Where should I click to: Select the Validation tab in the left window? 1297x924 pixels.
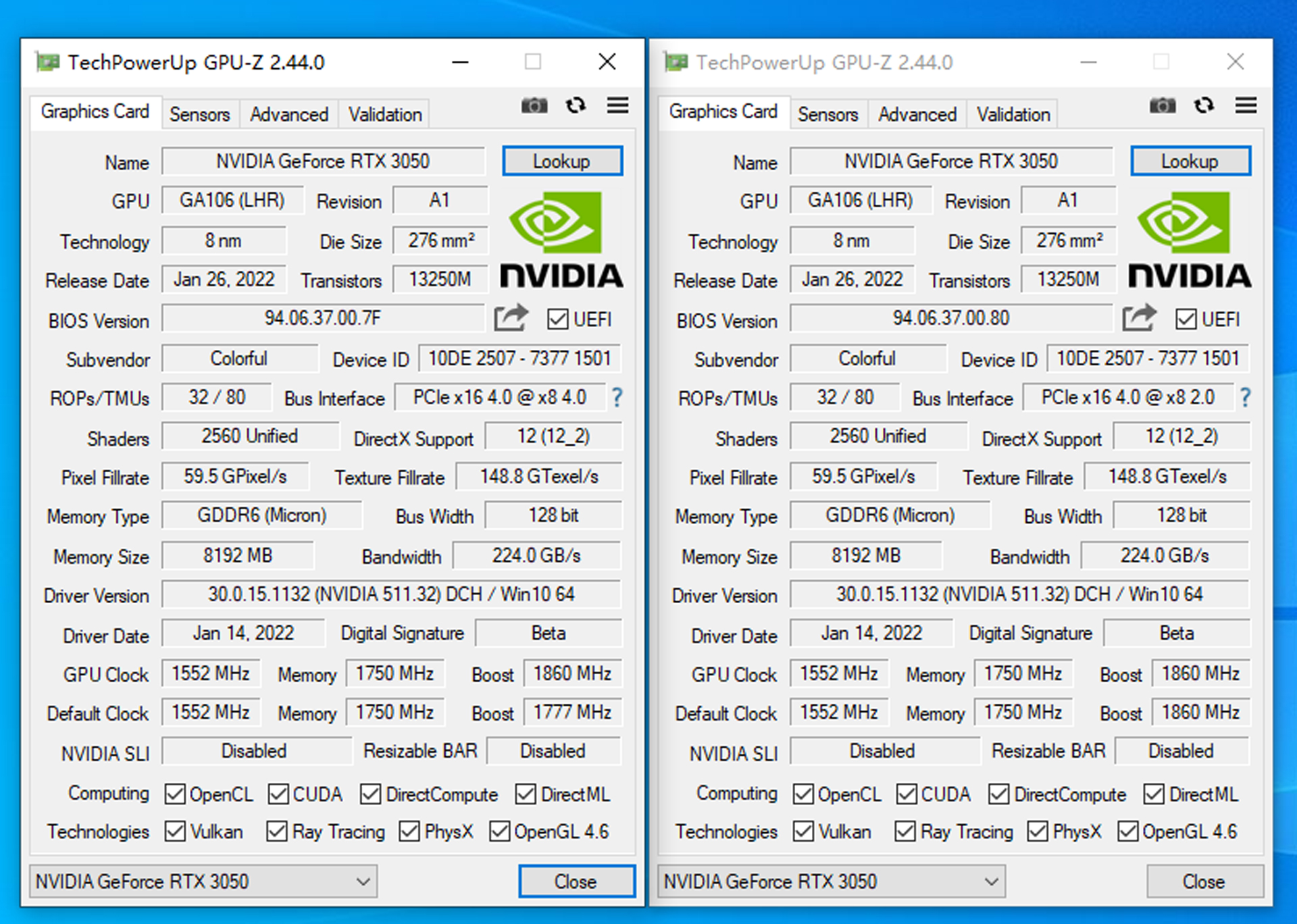pyautogui.click(x=384, y=113)
